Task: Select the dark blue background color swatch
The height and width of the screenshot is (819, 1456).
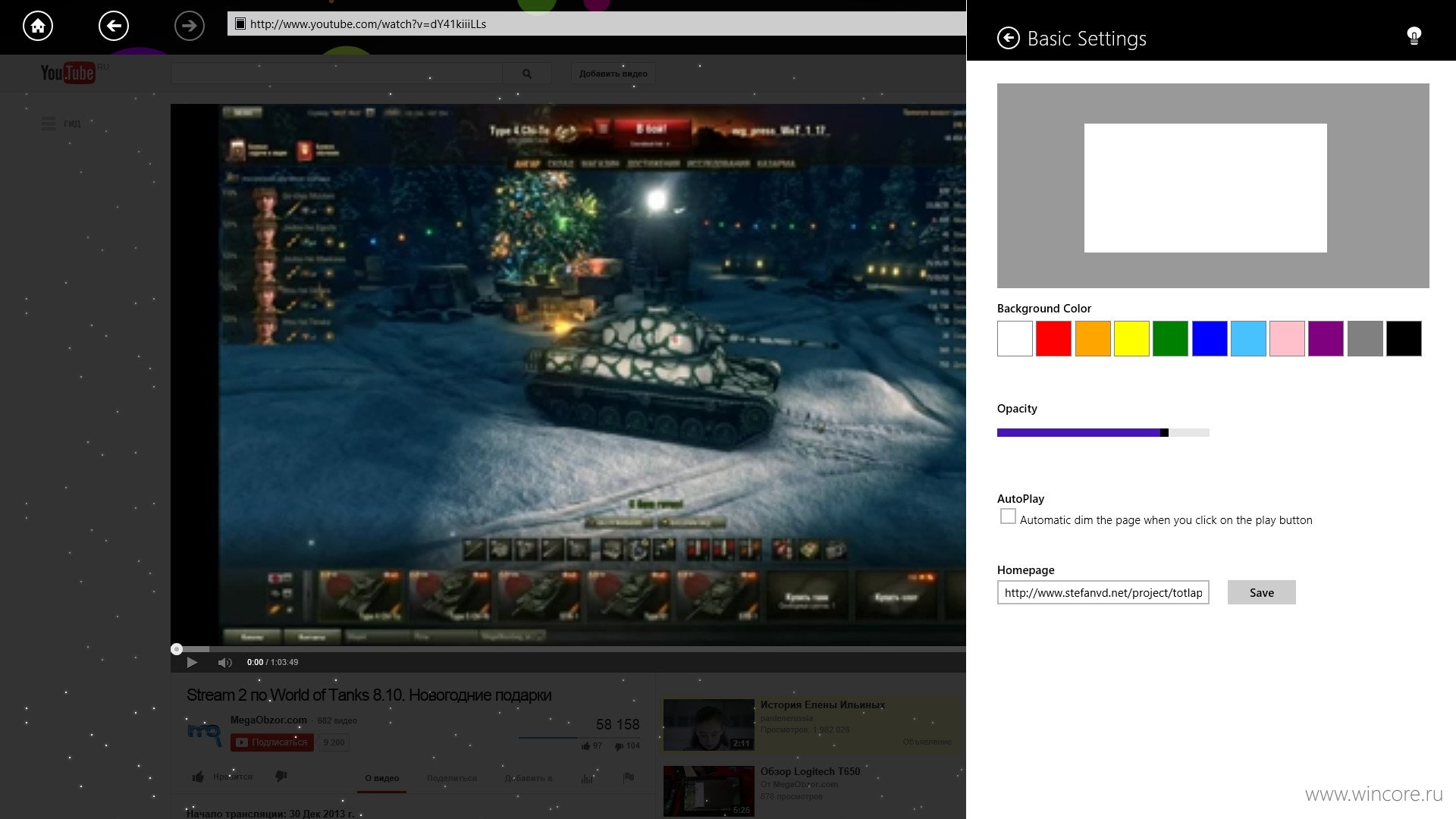Action: tap(1210, 338)
